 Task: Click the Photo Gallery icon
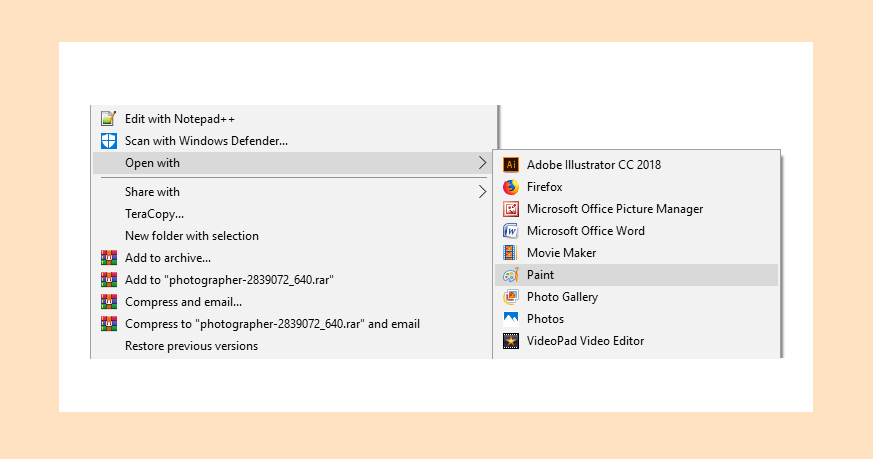[511, 297]
